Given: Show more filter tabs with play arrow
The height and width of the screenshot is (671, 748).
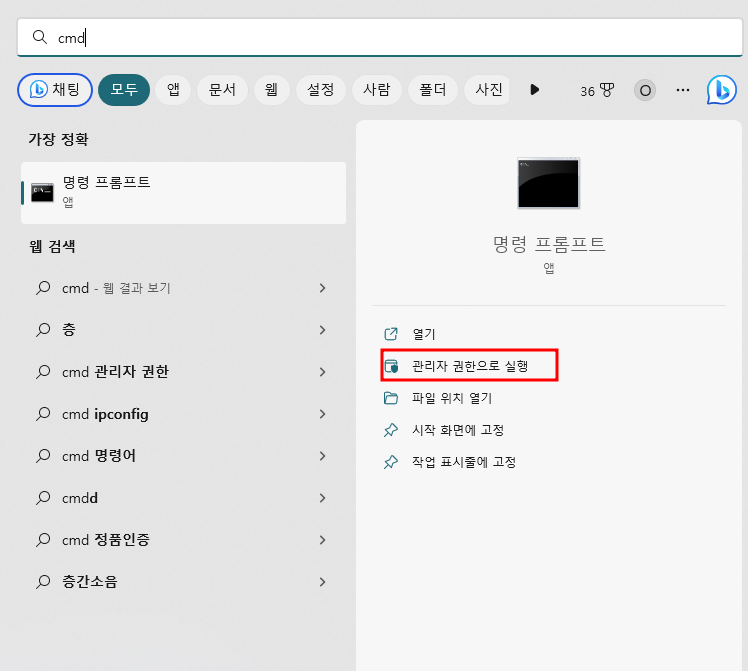Looking at the screenshot, I should pos(535,90).
